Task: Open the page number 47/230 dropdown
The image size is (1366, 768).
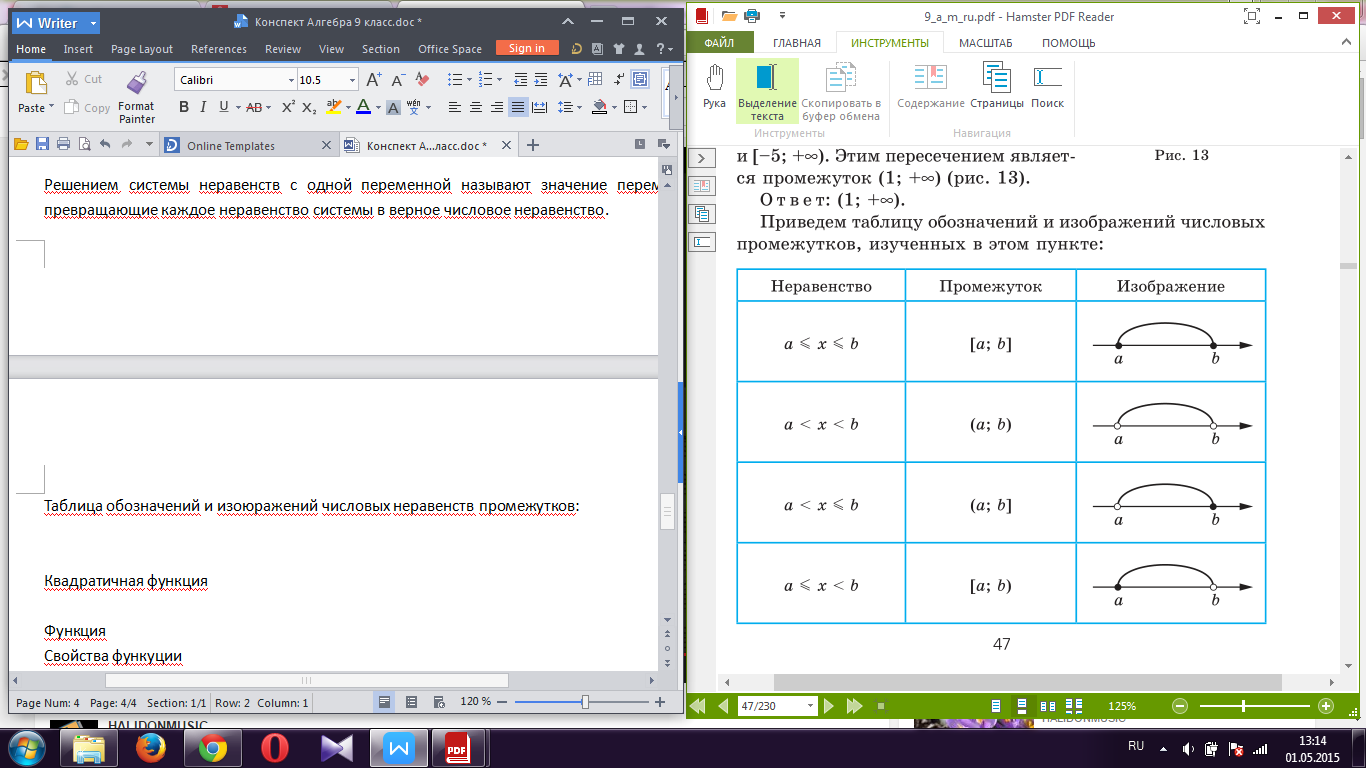Action: (809, 706)
